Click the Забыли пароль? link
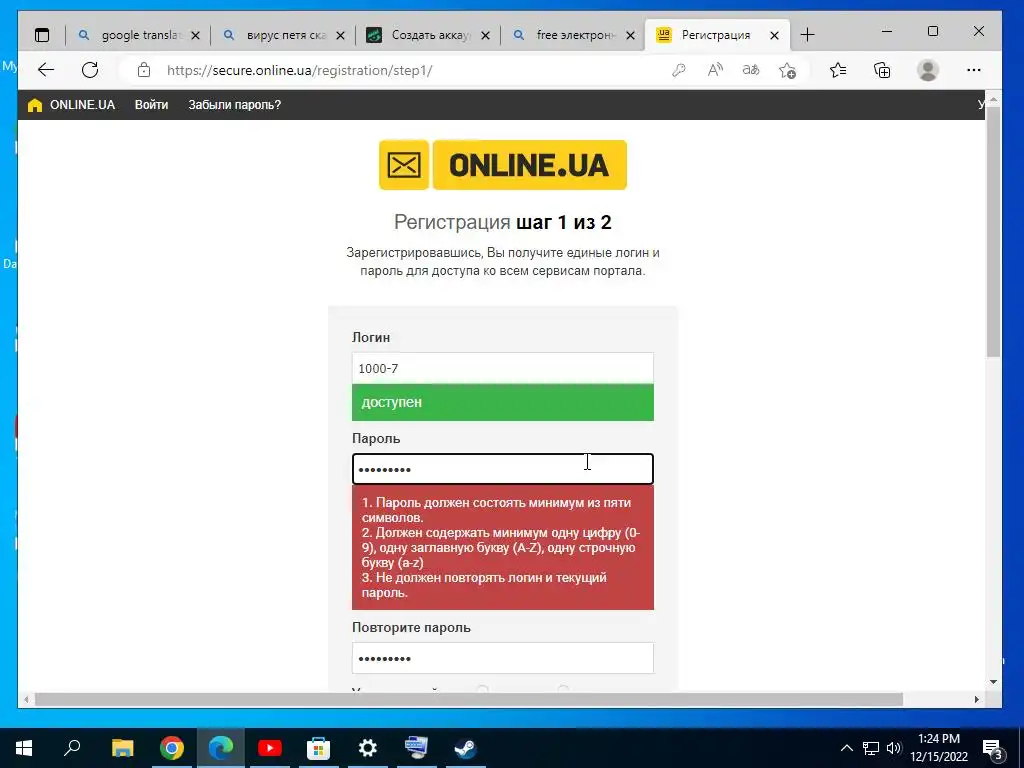This screenshot has height=768, width=1024. [x=234, y=105]
